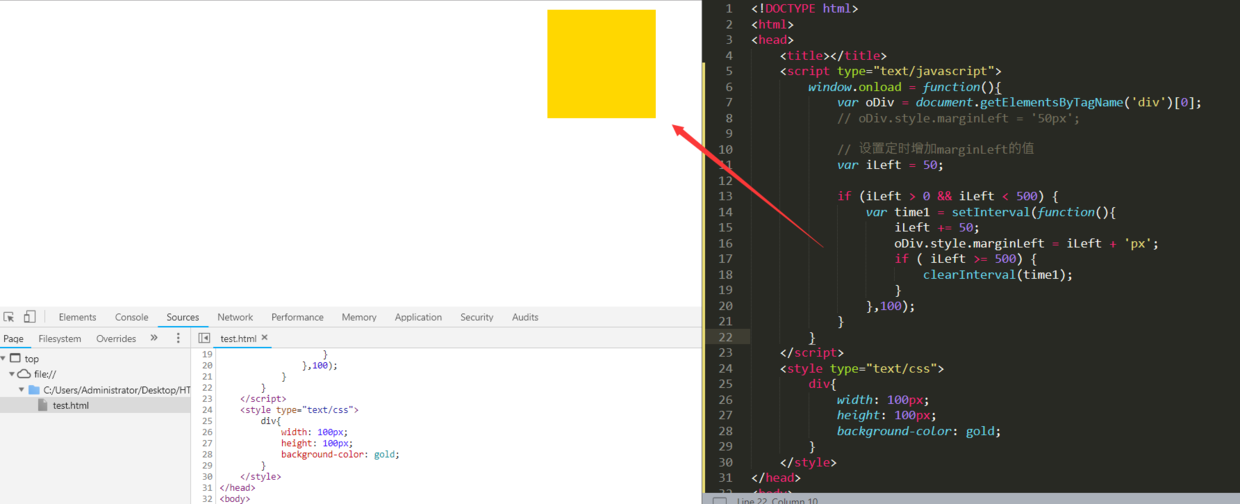Viewport: 1240px width, 504px height.
Task: Click the editor status bar panel-switcher icon
Action: (719, 500)
